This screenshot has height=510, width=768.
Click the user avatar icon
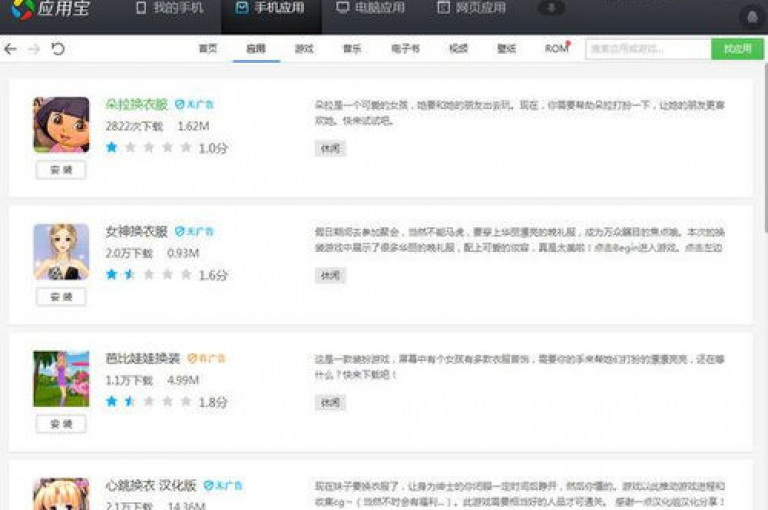tap(752, 17)
